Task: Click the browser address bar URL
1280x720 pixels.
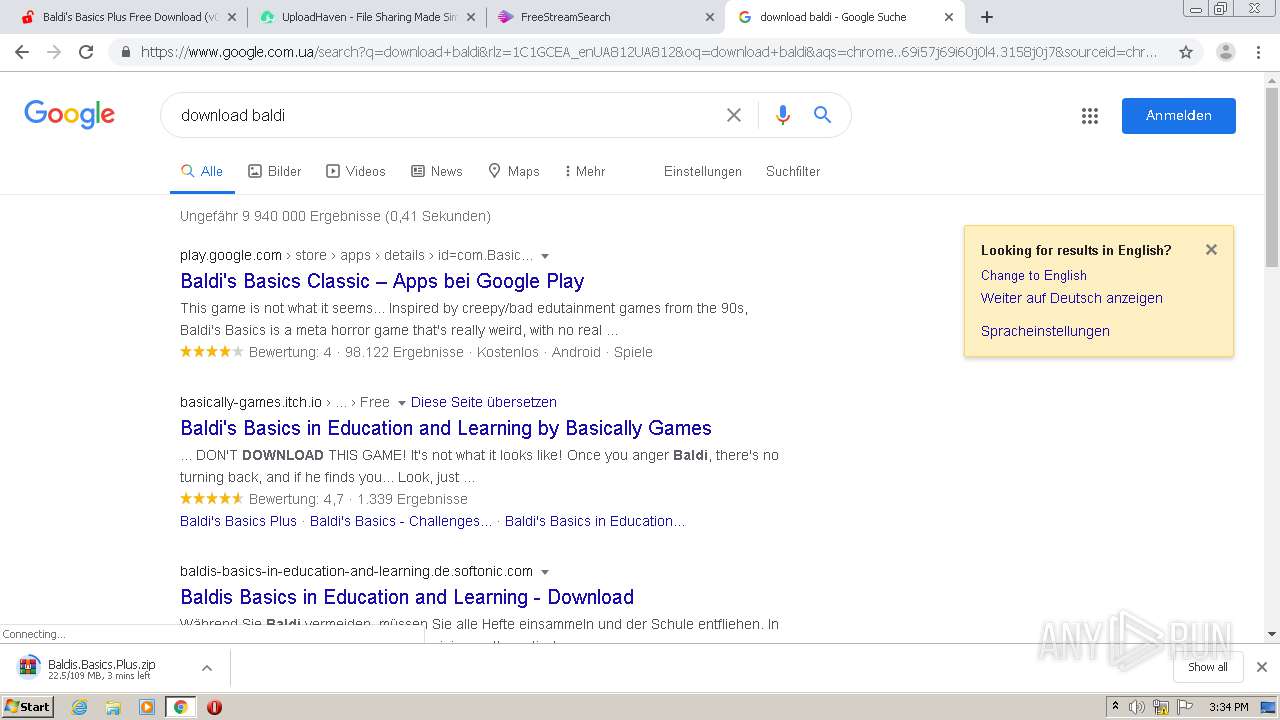Action: (650, 52)
